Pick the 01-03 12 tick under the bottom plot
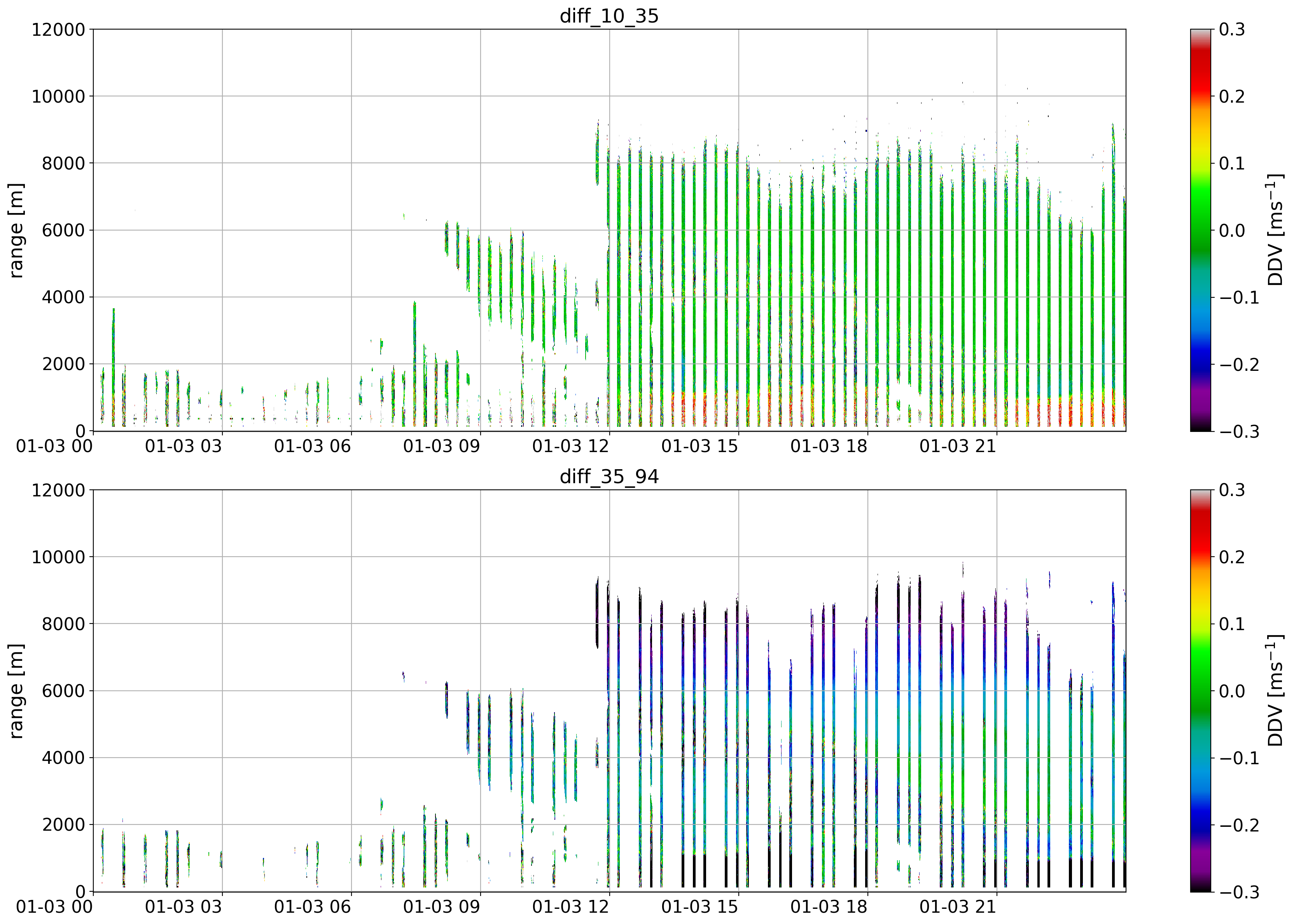This screenshot has height=924, width=1294. pyautogui.click(x=571, y=907)
